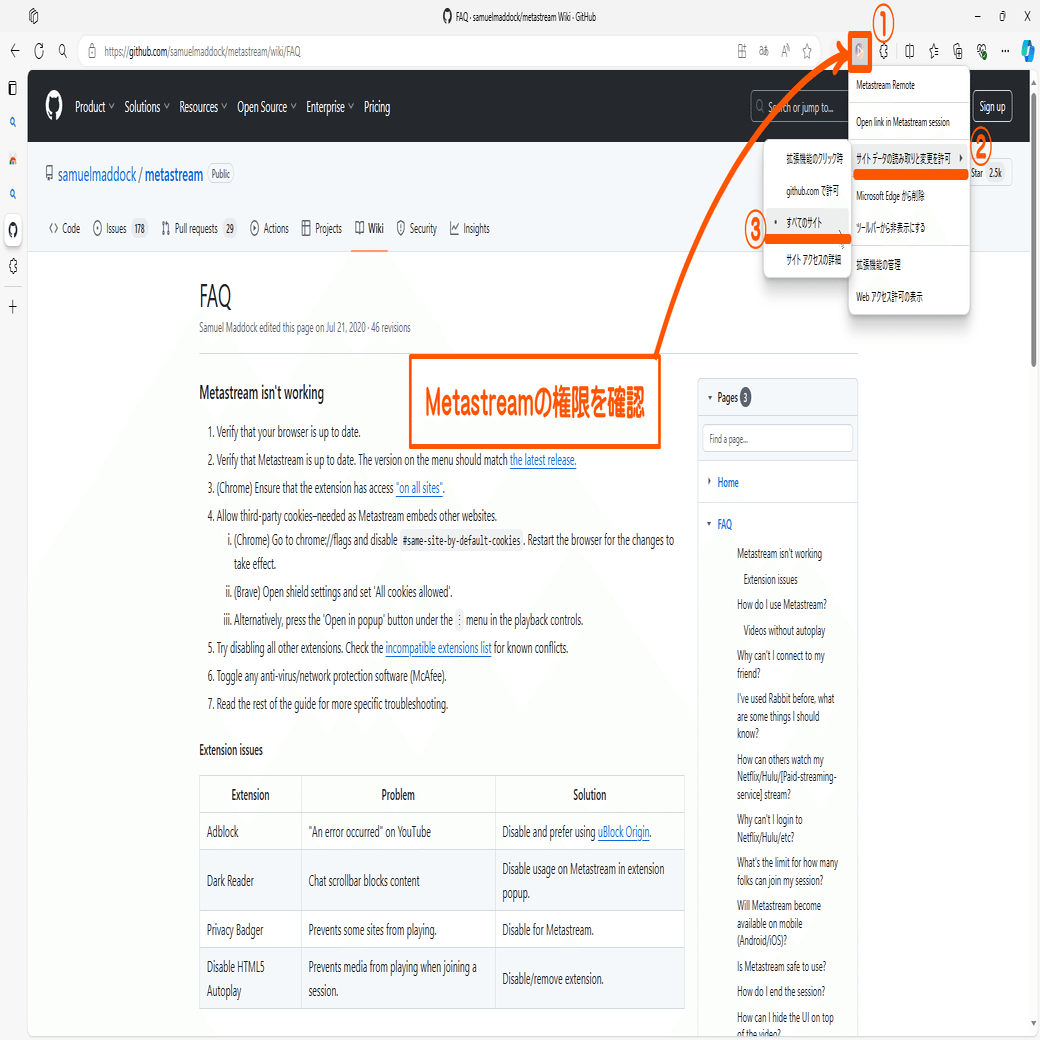Click the page vertical scrollbar

coord(1033,229)
